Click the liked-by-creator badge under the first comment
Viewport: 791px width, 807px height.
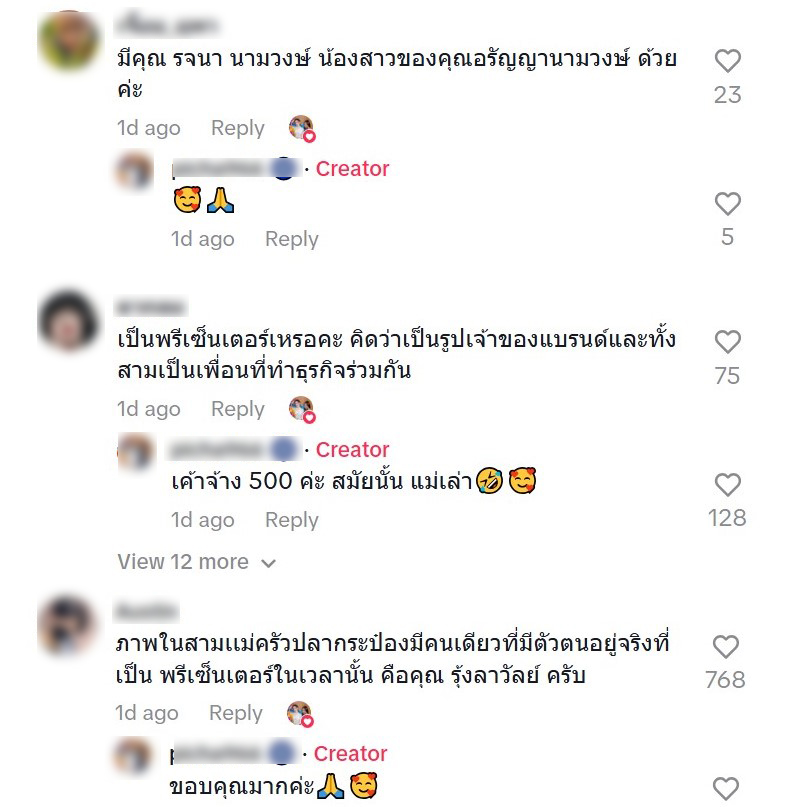[x=302, y=129]
